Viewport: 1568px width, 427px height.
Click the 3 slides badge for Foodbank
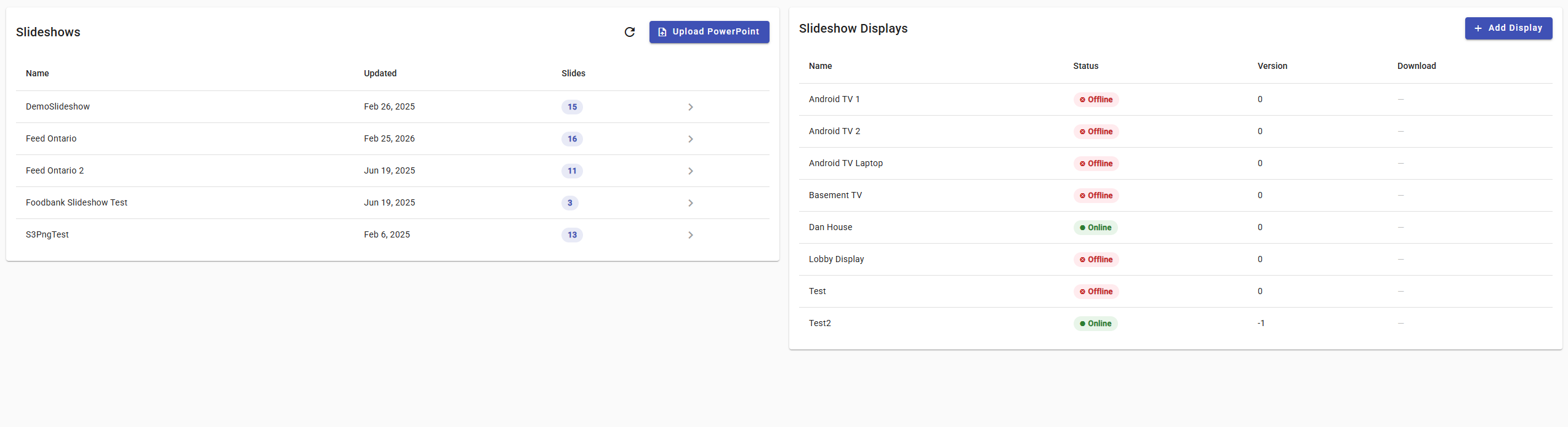tap(569, 203)
